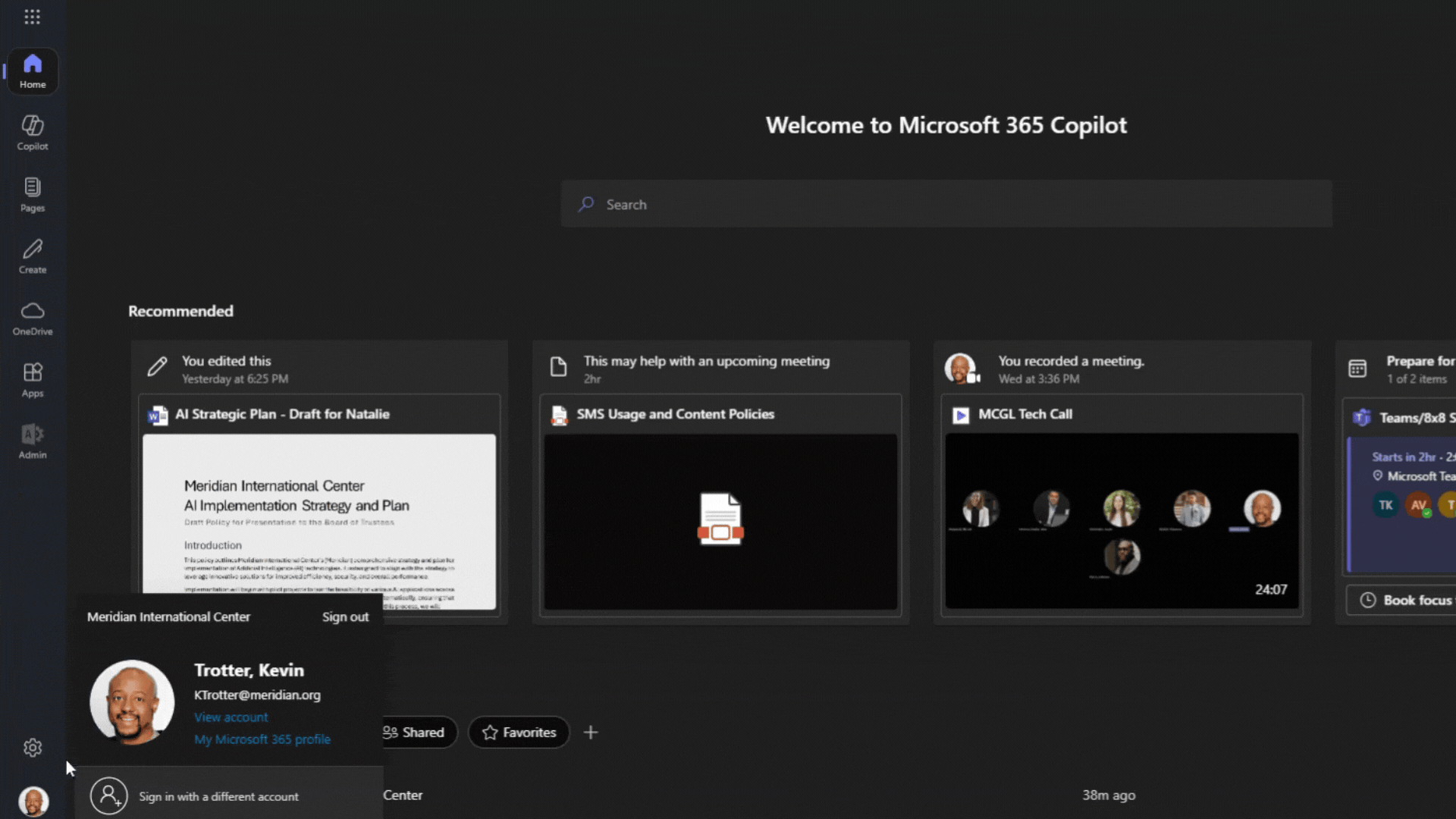
Task: Add a new filter with plus button
Action: pyautogui.click(x=591, y=733)
